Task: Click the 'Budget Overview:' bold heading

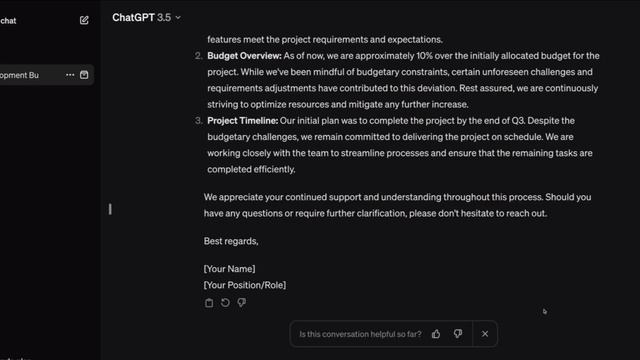Action: (x=244, y=56)
